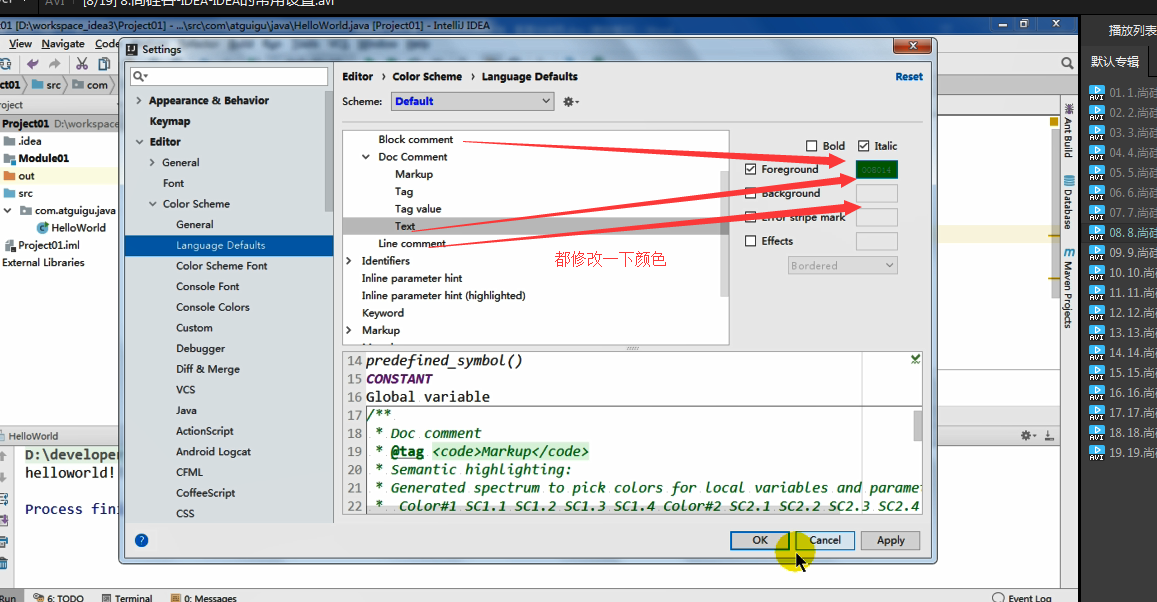
Task: Select Console Colors settings page
Action: point(213,307)
